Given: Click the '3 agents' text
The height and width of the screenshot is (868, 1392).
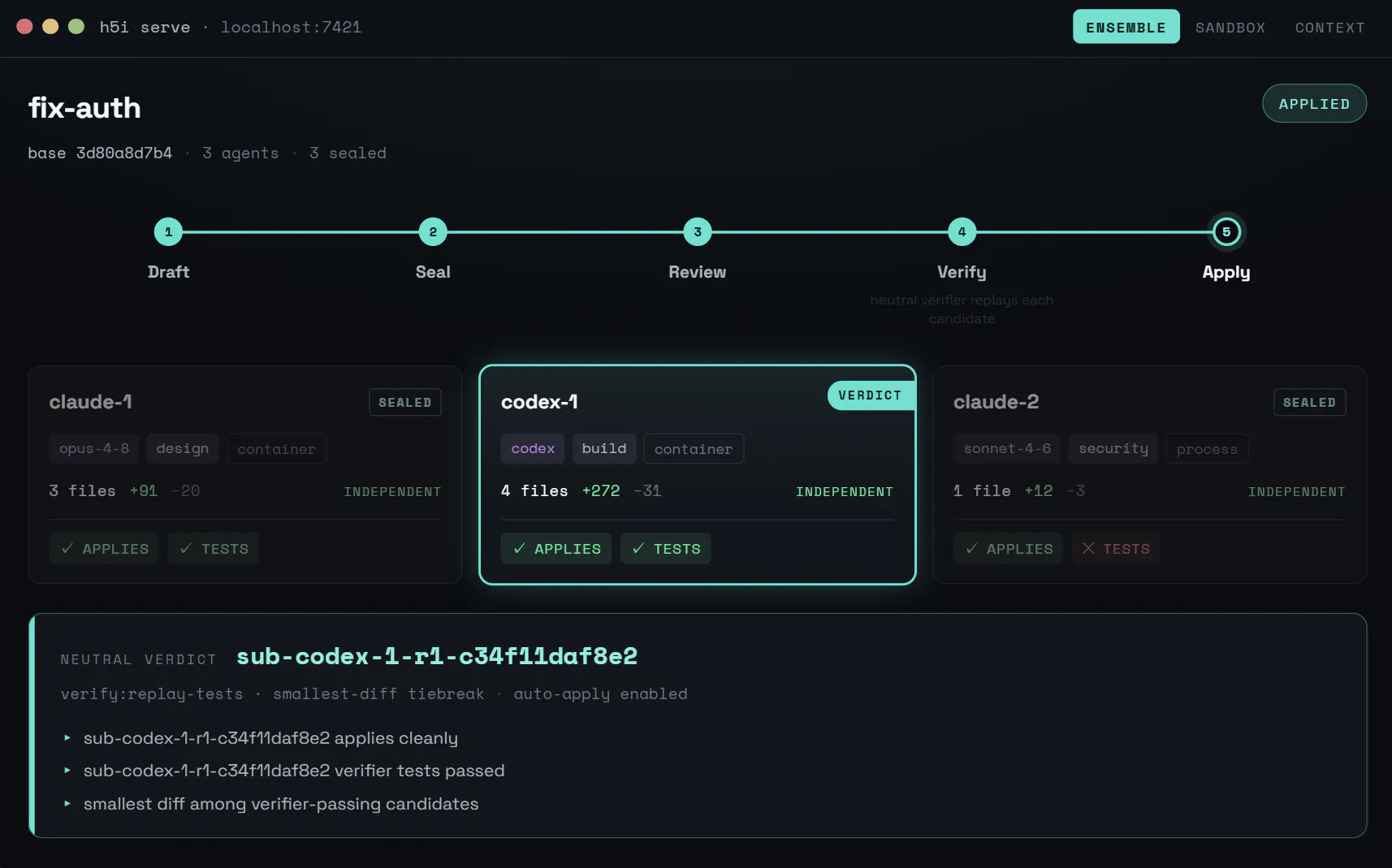Looking at the screenshot, I should (240, 153).
